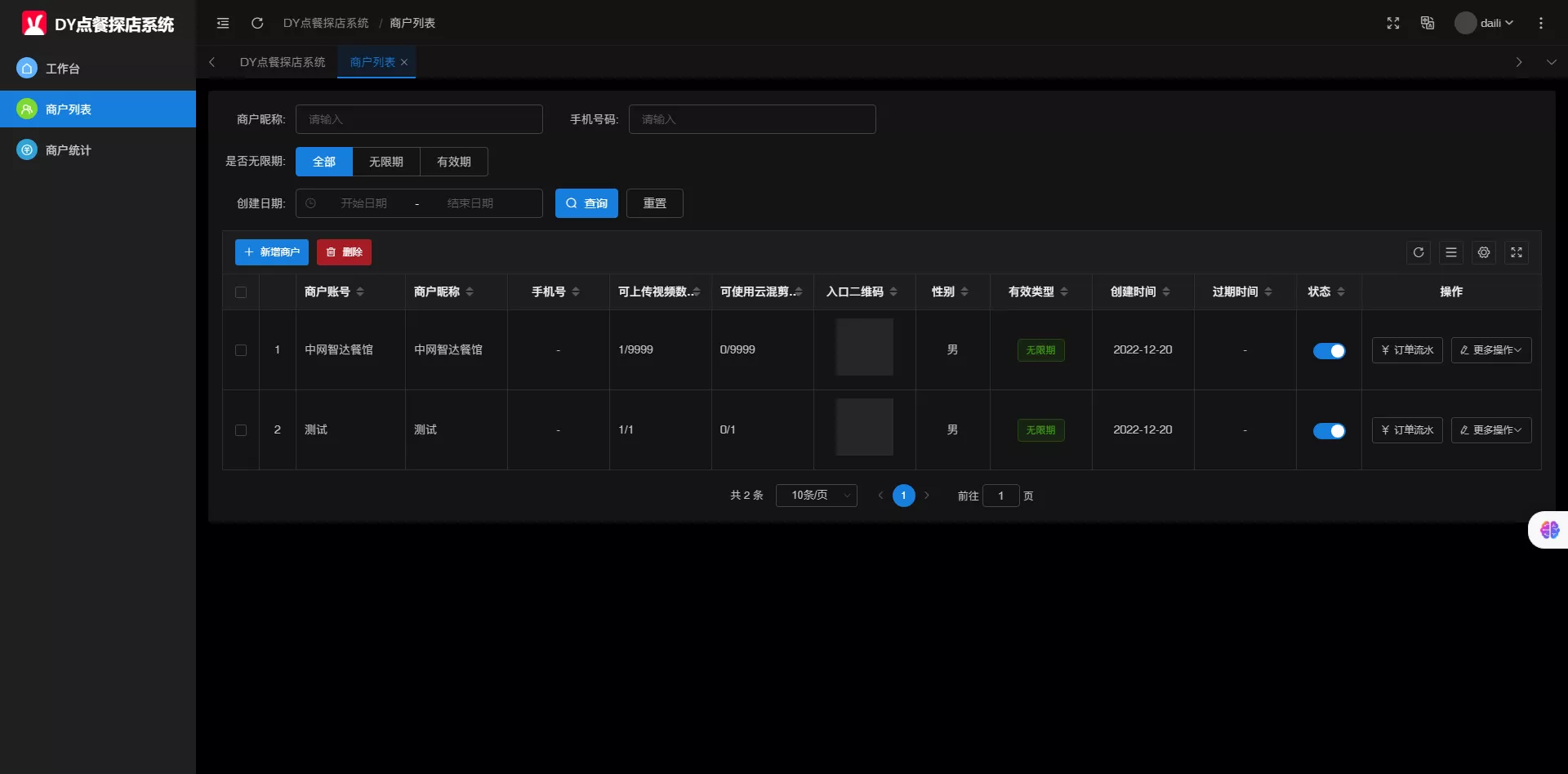Open the language translate icon

pos(1428,24)
